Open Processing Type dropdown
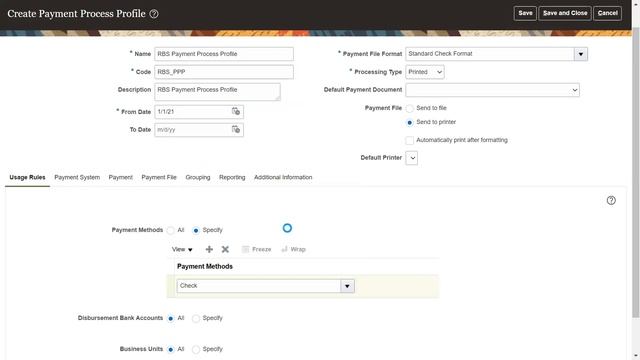Viewport: 640px width, 360px height. (425, 72)
